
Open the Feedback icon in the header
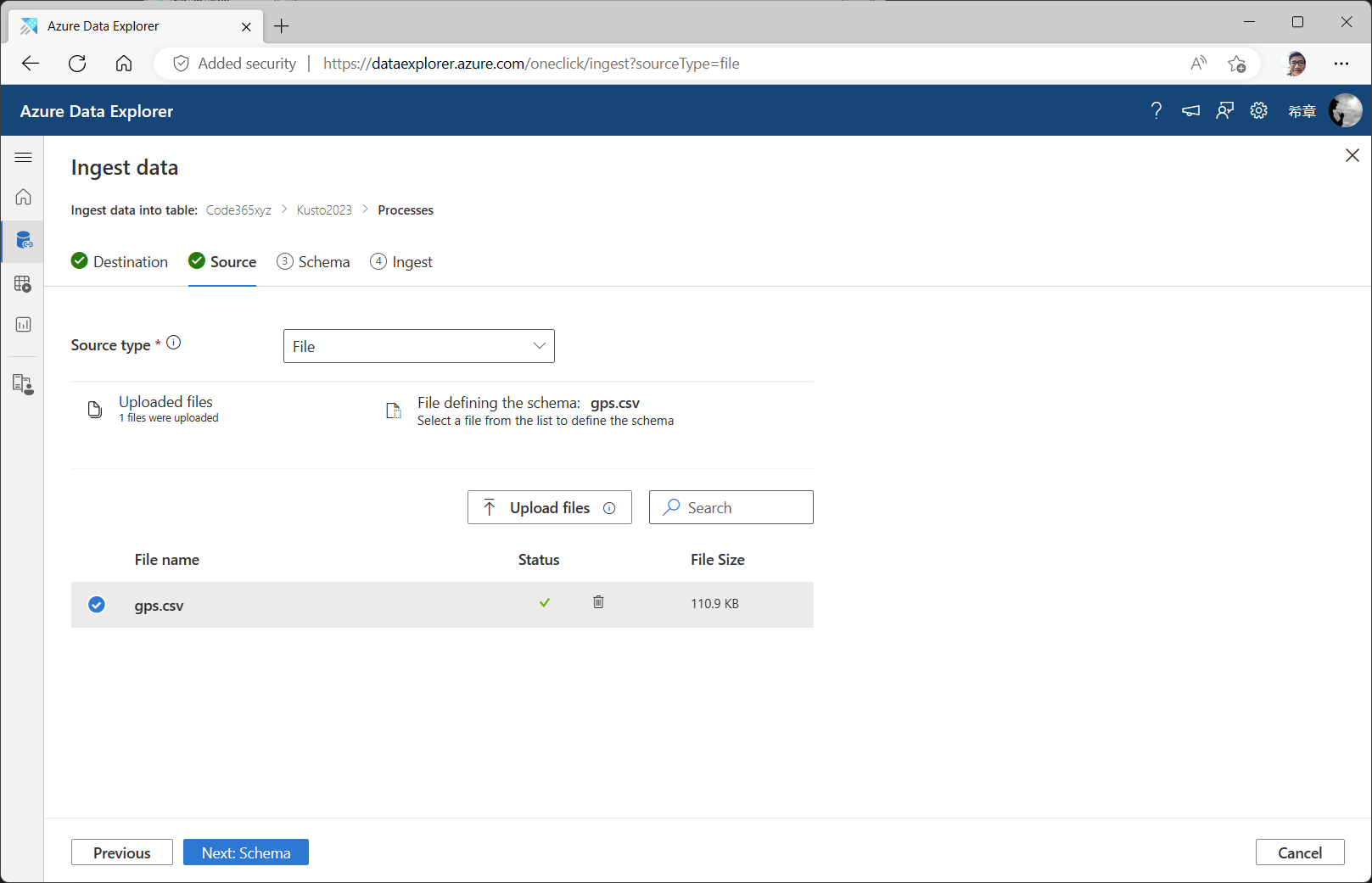coord(1224,110)
